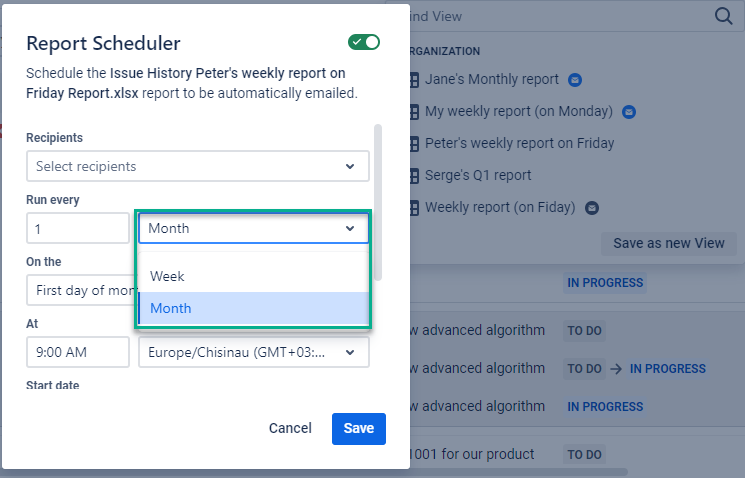This screenshot has height=478, width=745.
Task: Cancel the report scheduler dialog
Action: (290, 428)
